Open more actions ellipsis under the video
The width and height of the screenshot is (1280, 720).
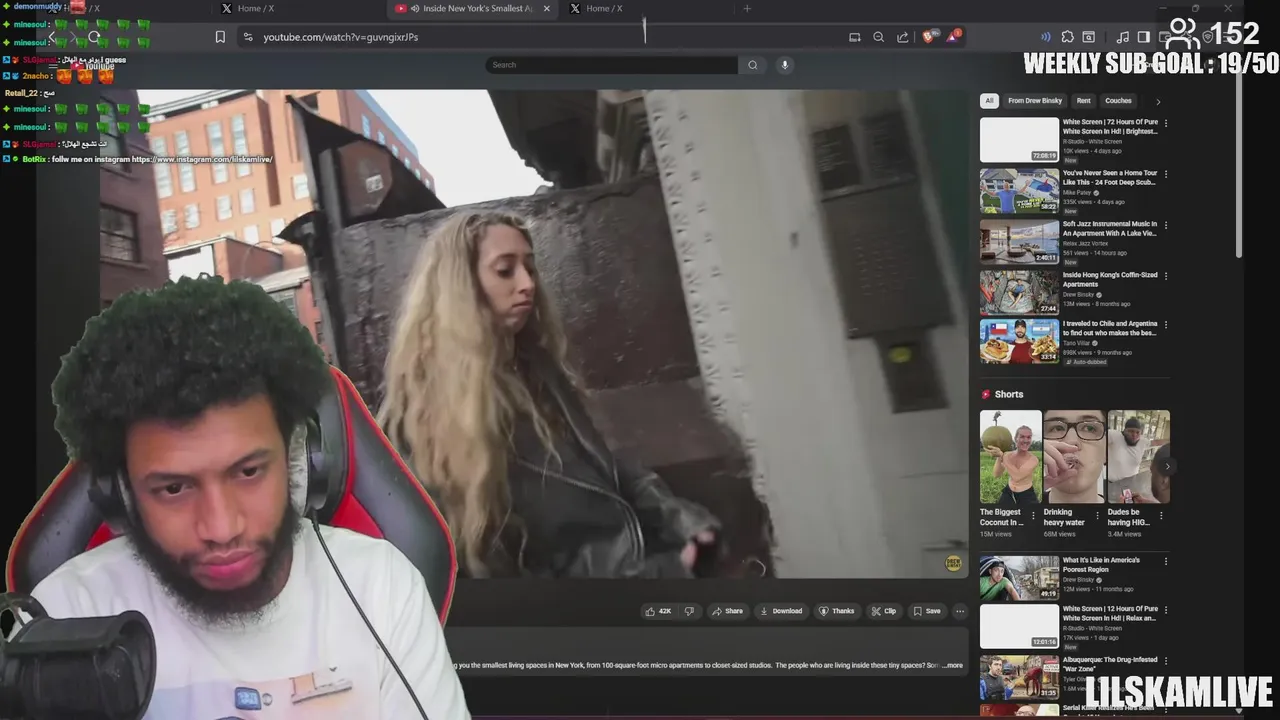pos(960,611)
